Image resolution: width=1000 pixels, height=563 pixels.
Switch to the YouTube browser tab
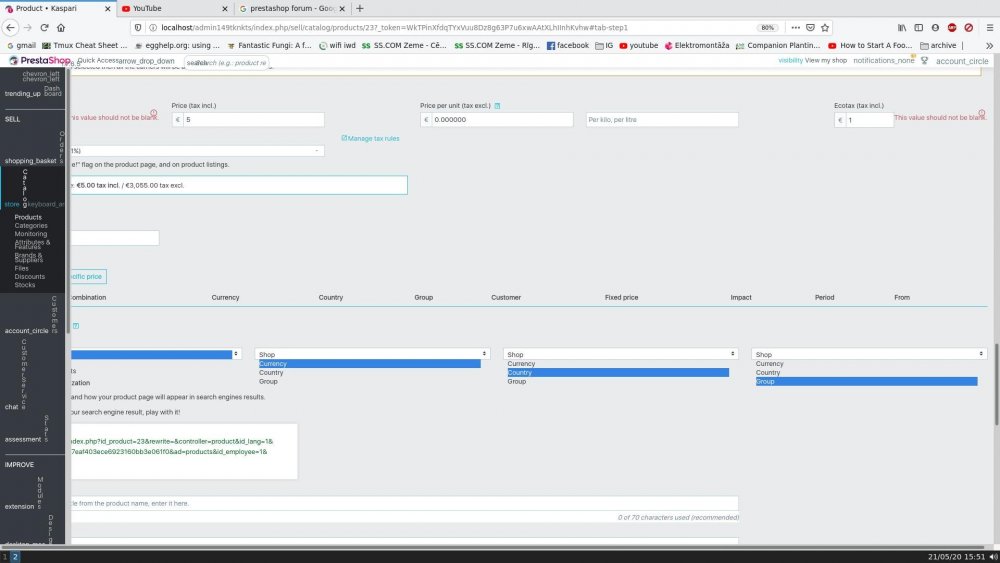pos(173,8)
